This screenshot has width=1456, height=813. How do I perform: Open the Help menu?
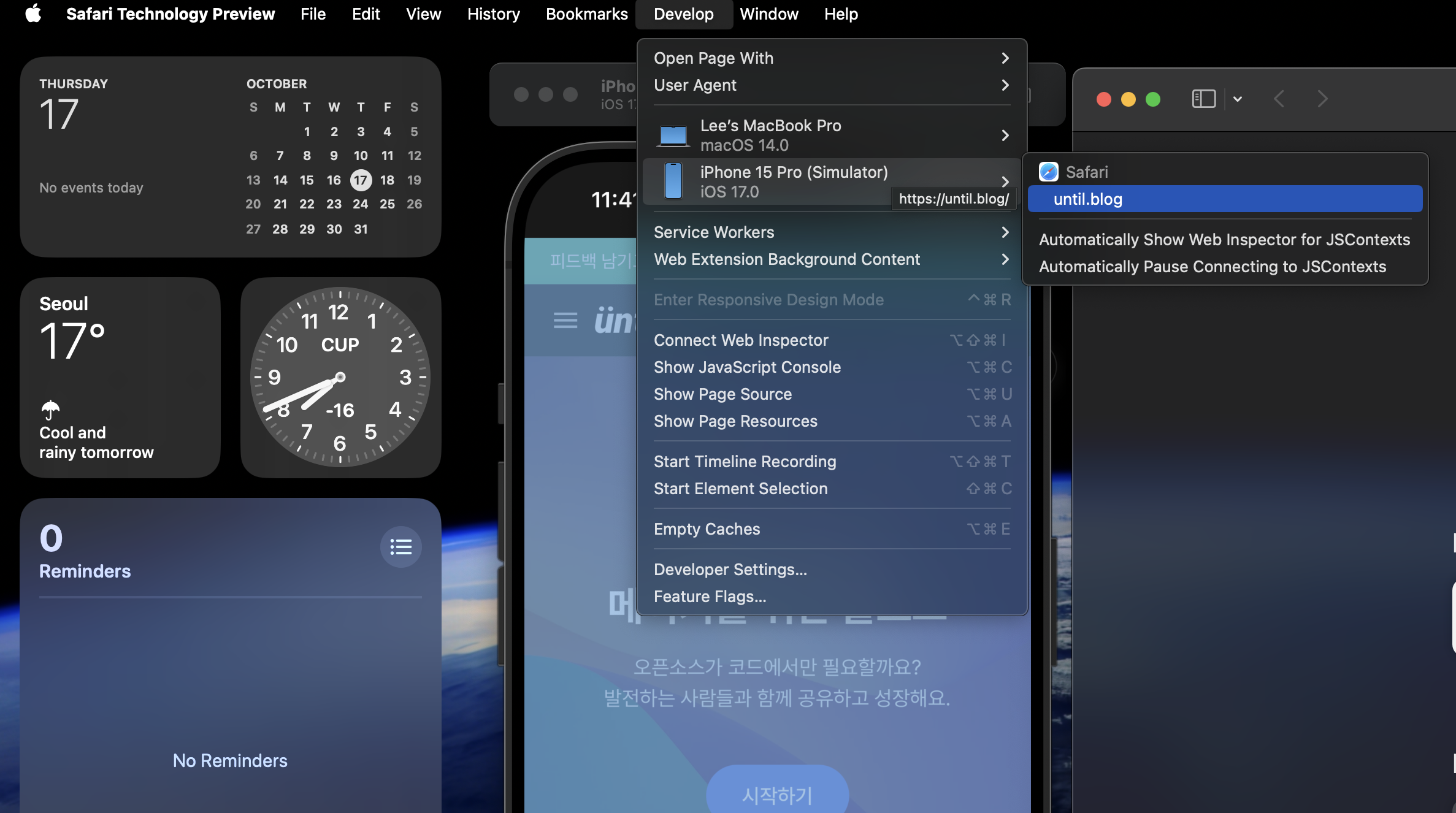pyautogui.click(x=841, y=13)
